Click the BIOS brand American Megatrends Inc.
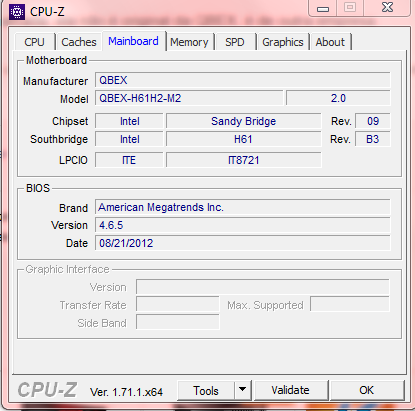The height and width of the screenshot is (411, 415). point(243,207)
